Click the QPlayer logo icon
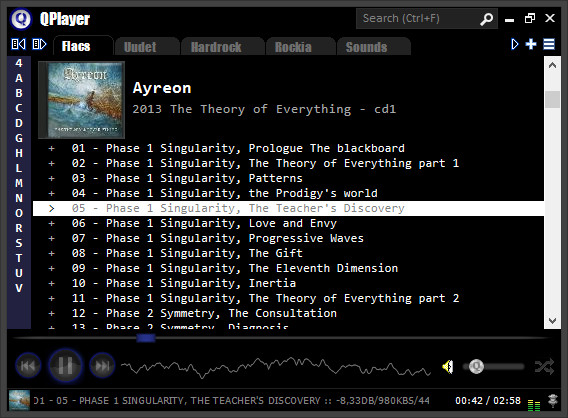The height and width of the screenshot is (418, 568). (21, 18)
